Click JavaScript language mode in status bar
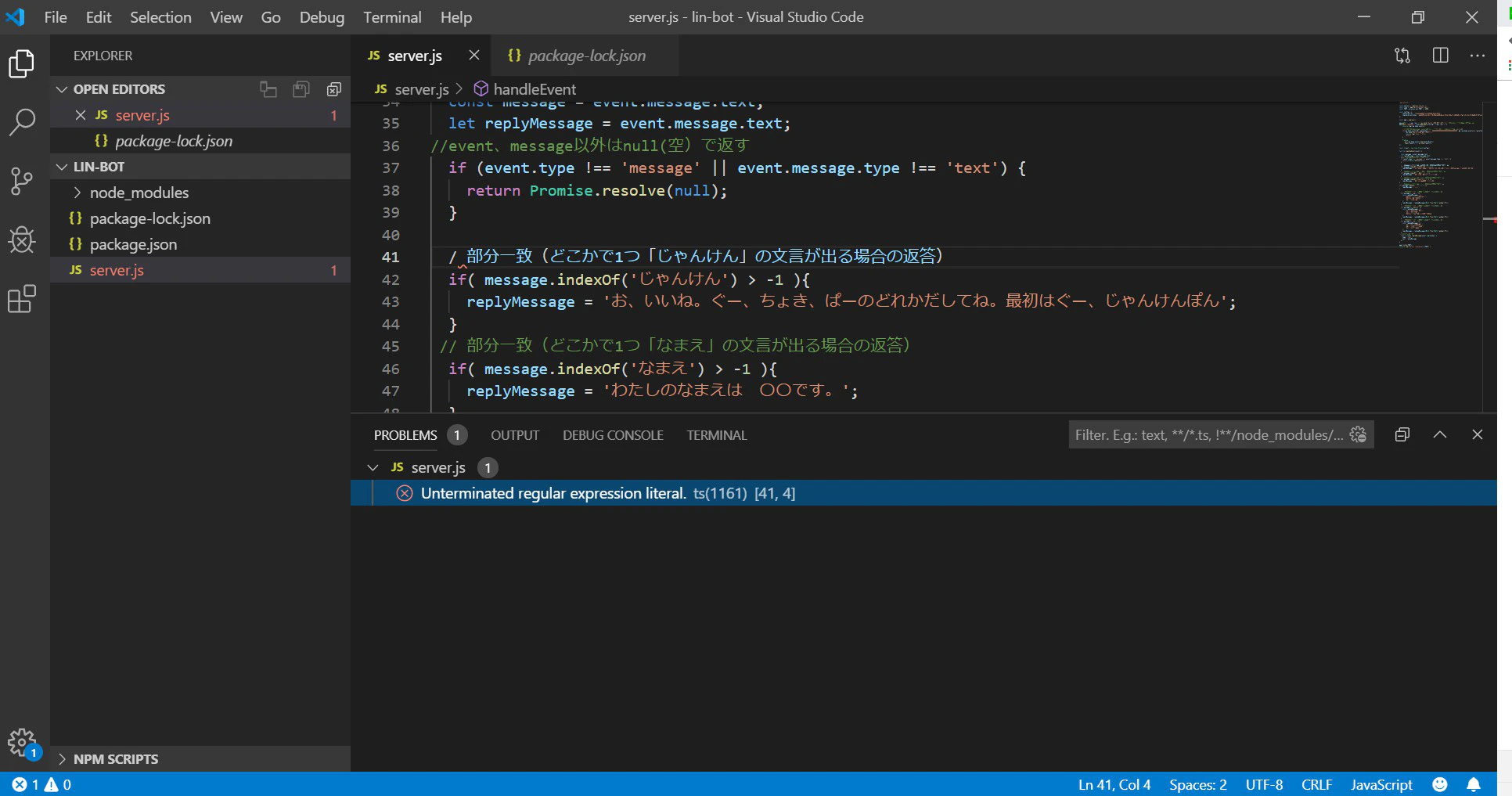 coord(1381,784)
